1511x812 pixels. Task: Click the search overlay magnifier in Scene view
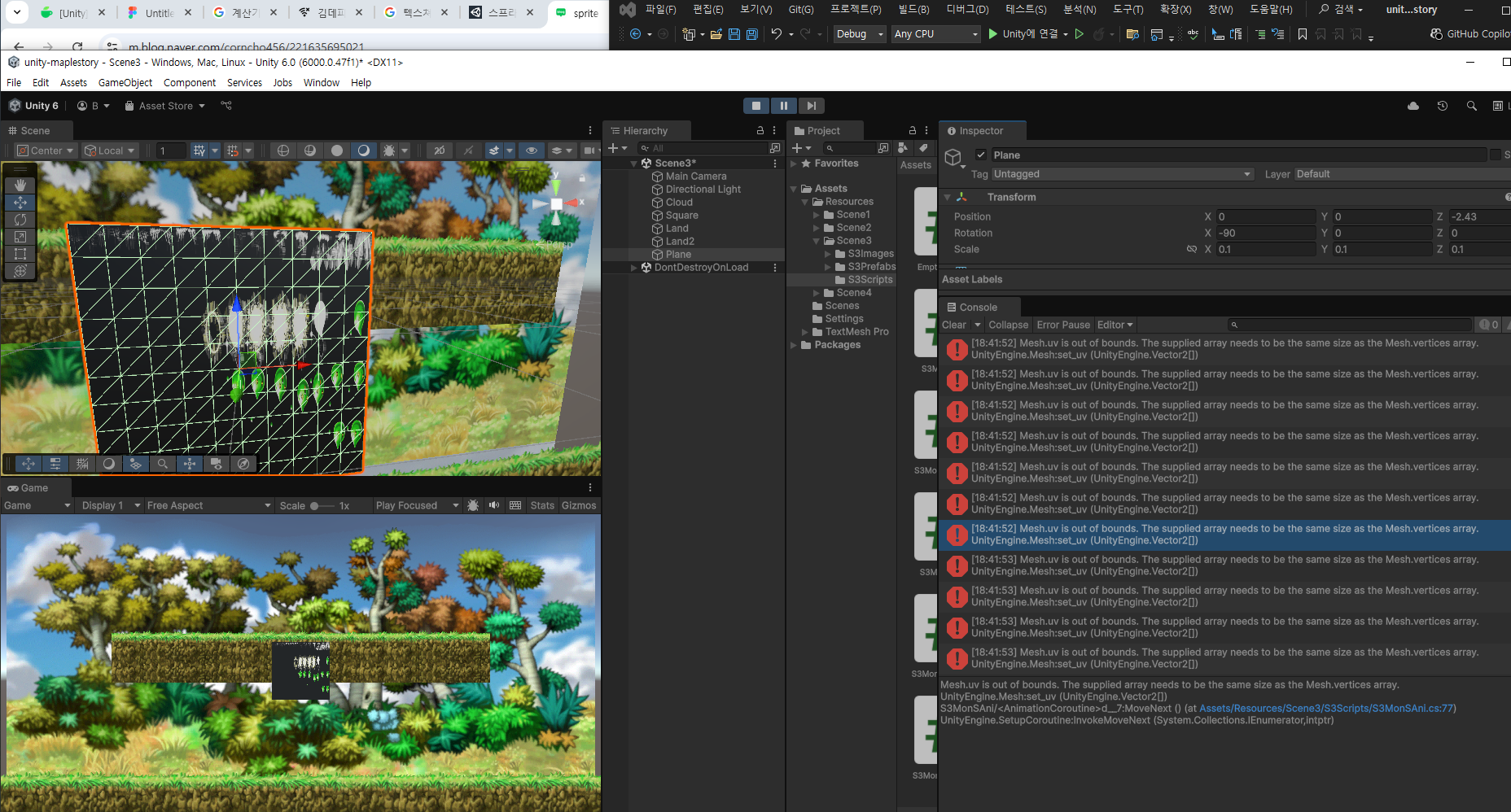163,464
